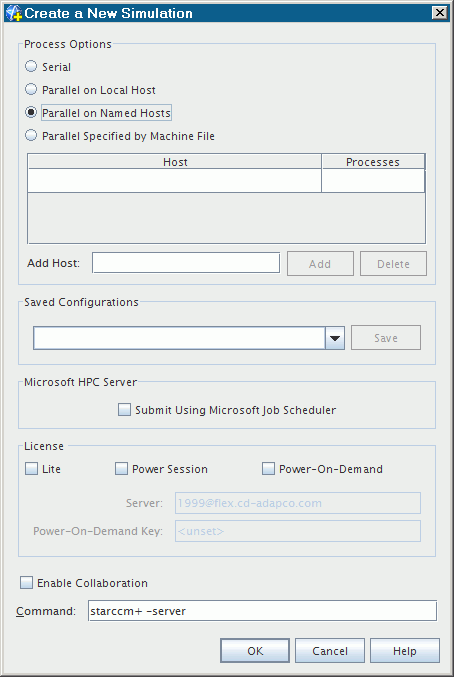The width and height of the screenshot is (454, 677).
Task: Enable Submit Using Microsoft Job Scheduler
Action: click(x=124, y=410)
